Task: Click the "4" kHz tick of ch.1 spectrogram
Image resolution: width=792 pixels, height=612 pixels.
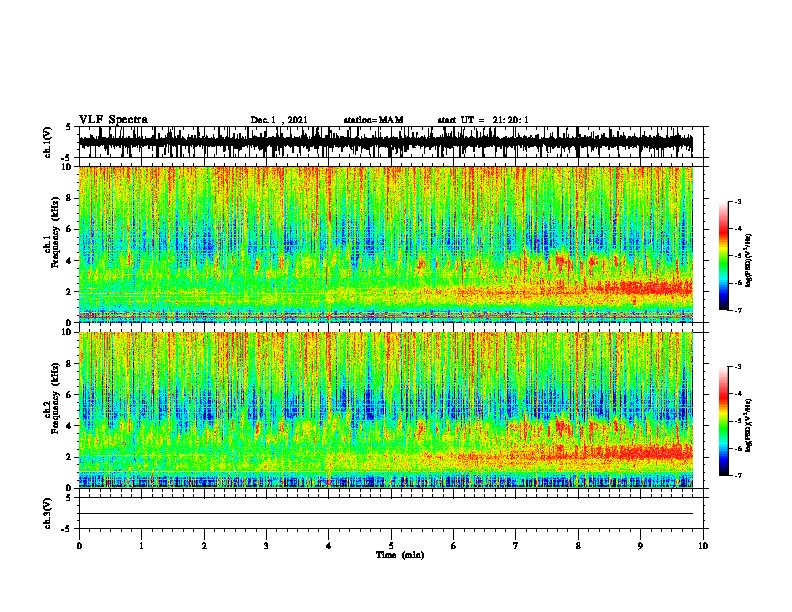Action: click(x=71, y=261)
